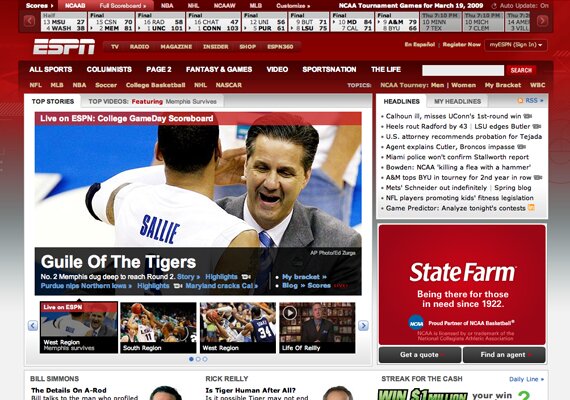Click the search input field

click(463, 70)
